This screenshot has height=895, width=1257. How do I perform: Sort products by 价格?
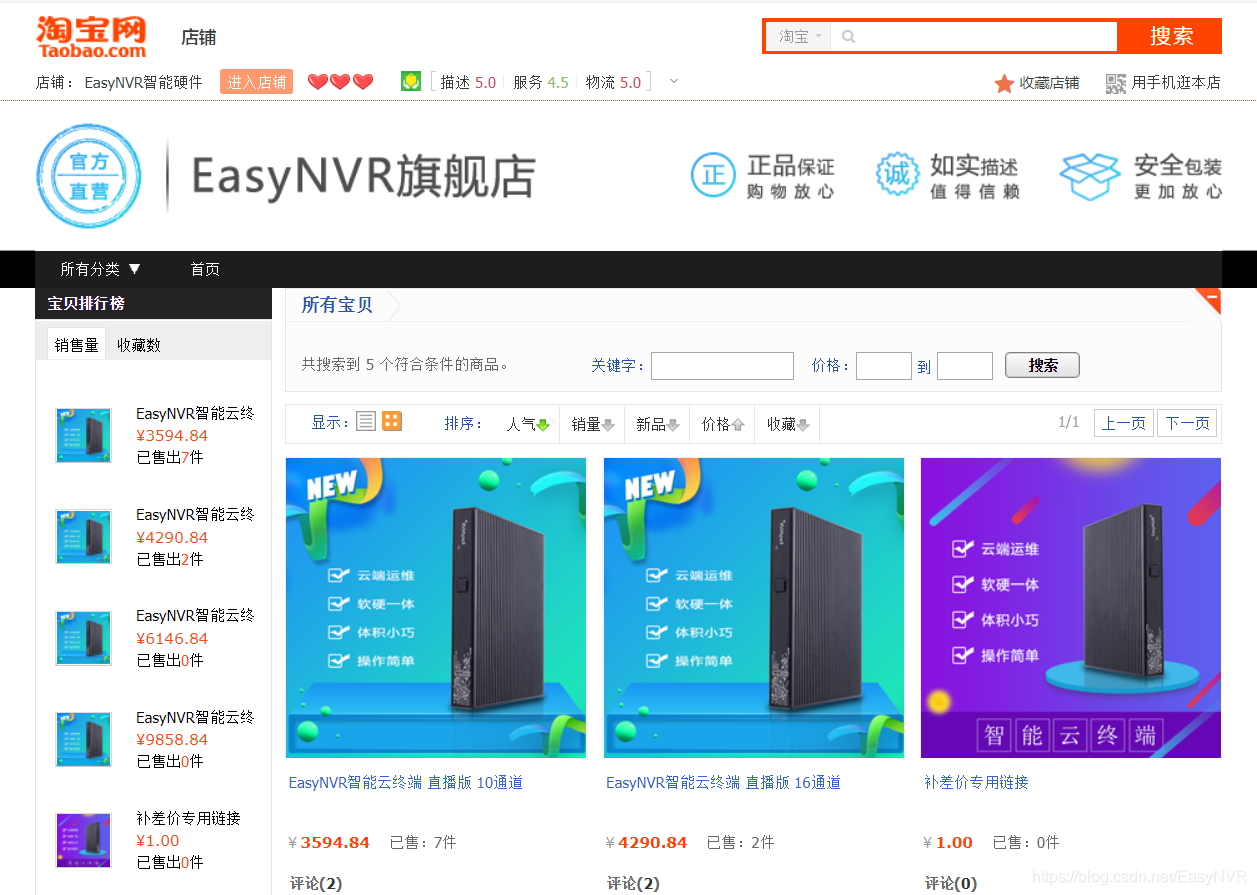(x=722, y=424)
